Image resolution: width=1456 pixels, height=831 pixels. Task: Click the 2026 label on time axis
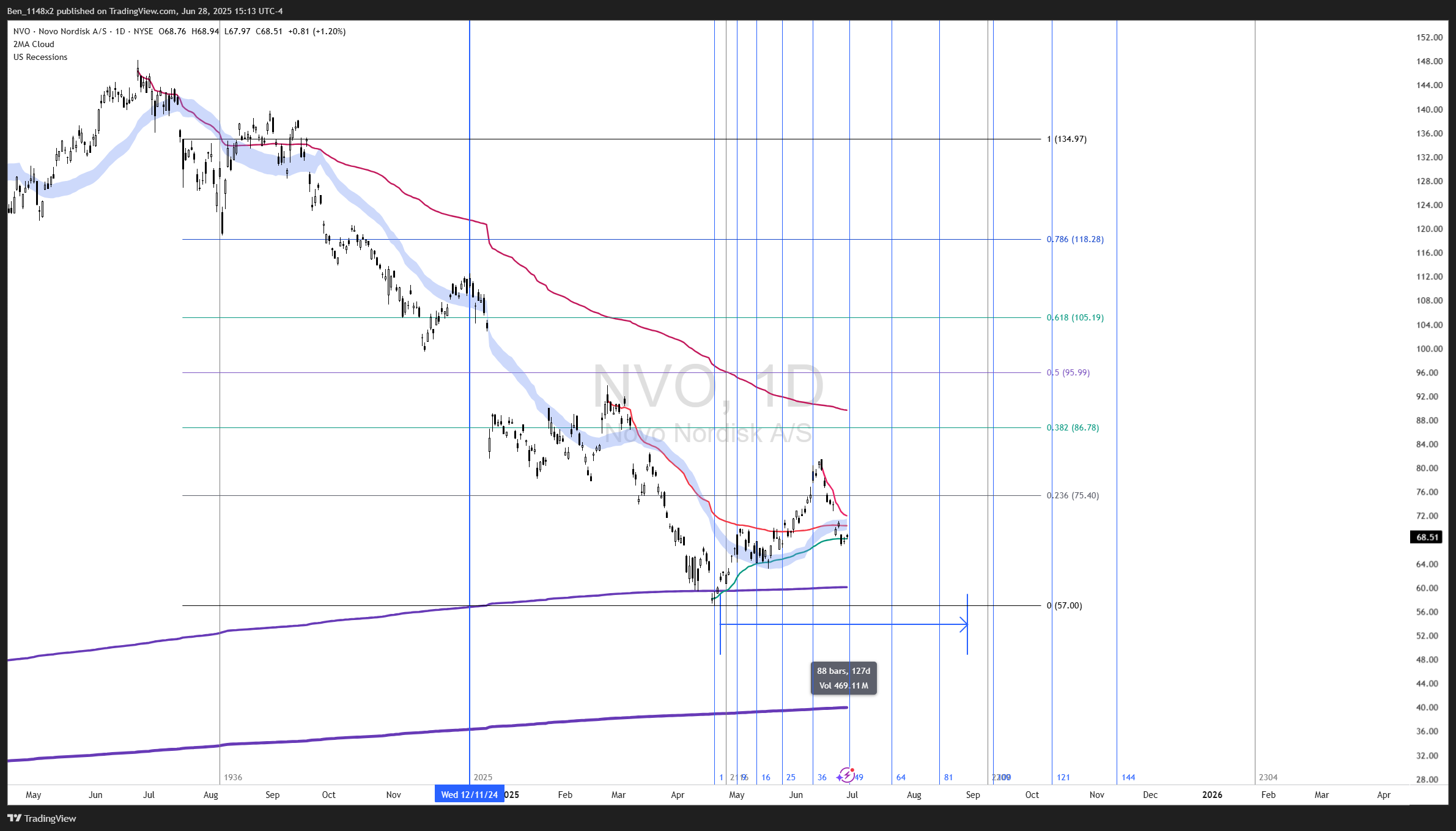[1212, 794]
